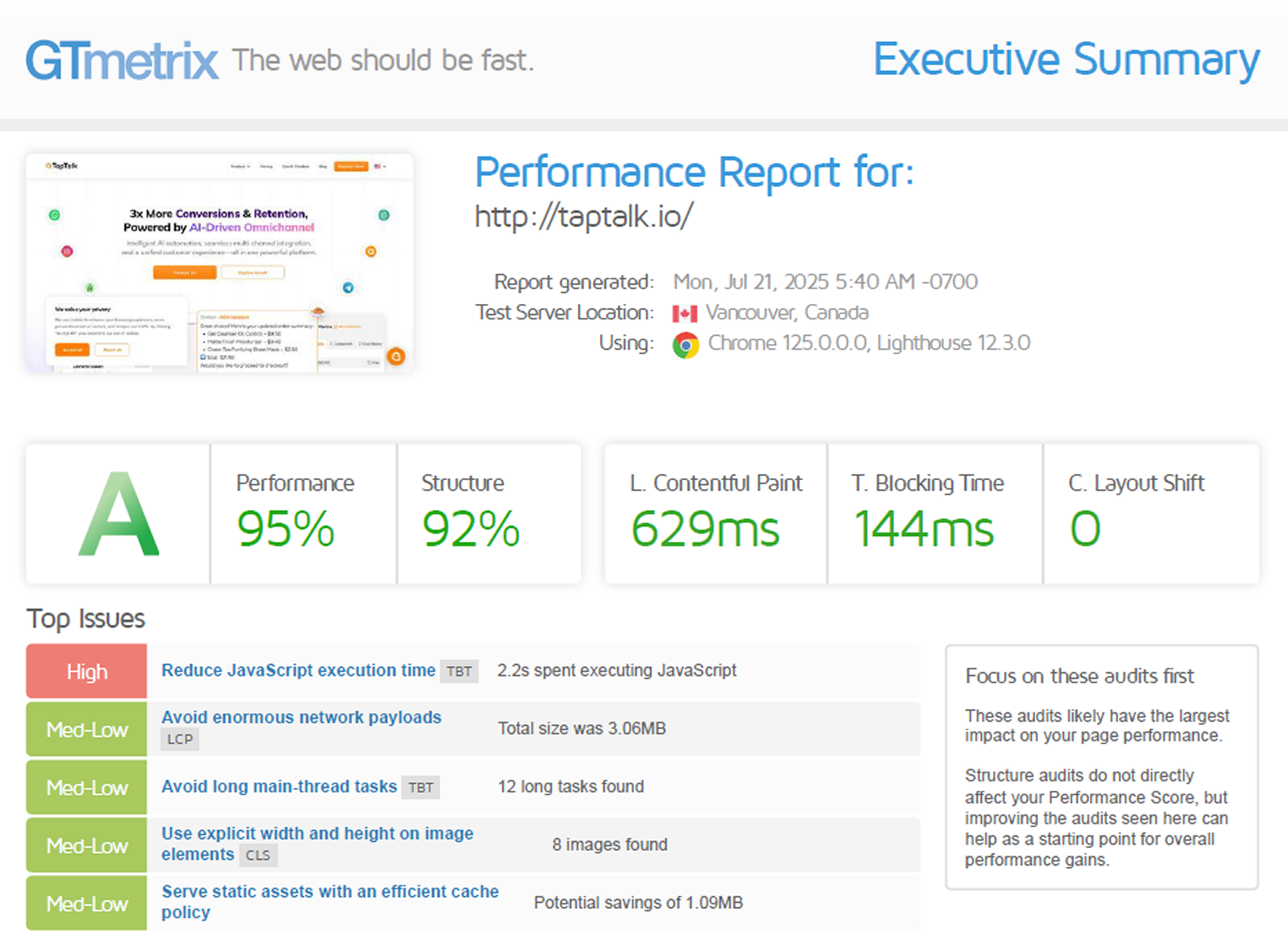1288x945 pixels.
Task: Click the Contentful Paint 629ms value
Action: pyautogui.click(x=705, y=529)
